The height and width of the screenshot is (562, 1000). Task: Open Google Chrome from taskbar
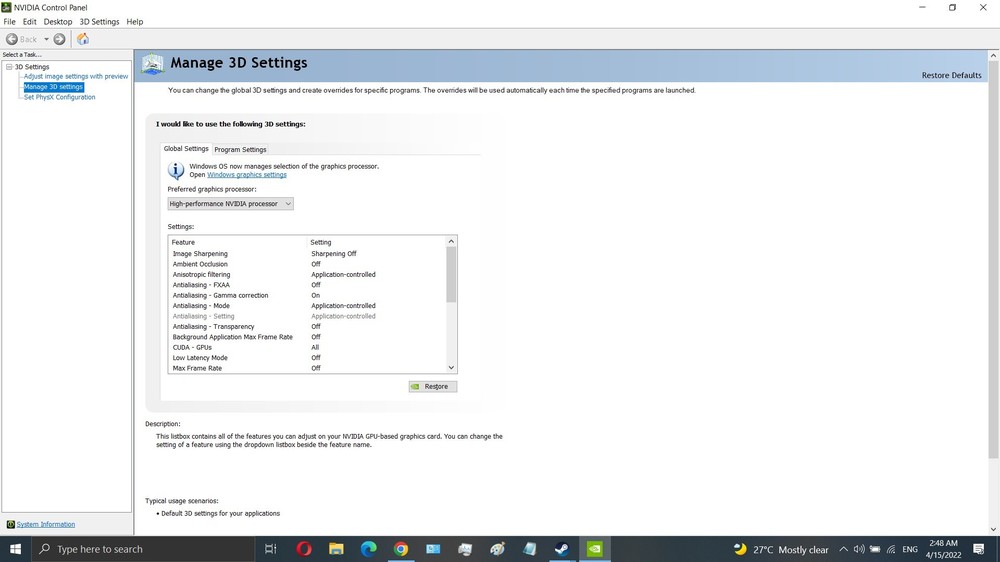pyautogui.click(x=401, y=549)
